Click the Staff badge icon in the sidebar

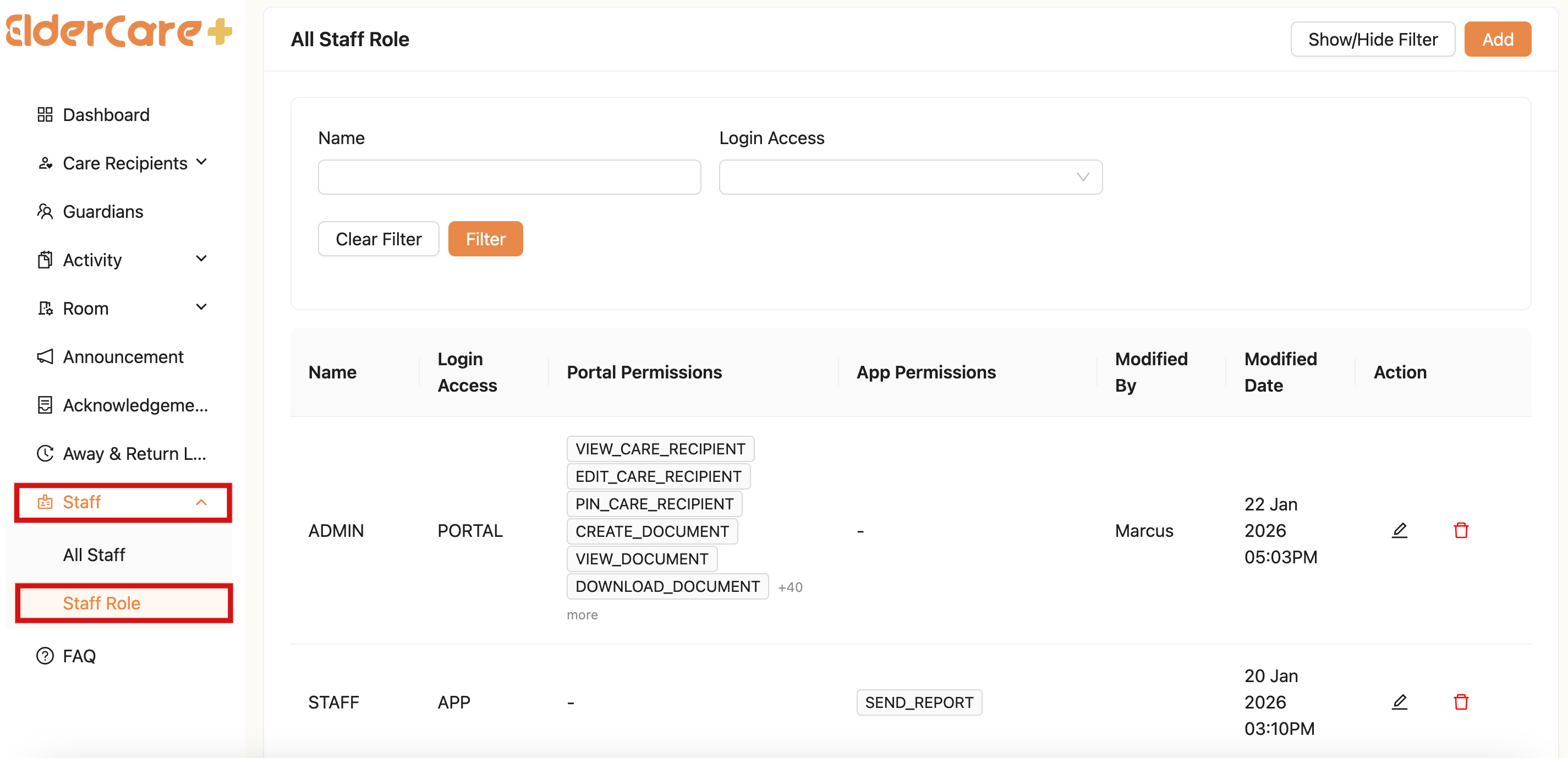pos(45,502)
